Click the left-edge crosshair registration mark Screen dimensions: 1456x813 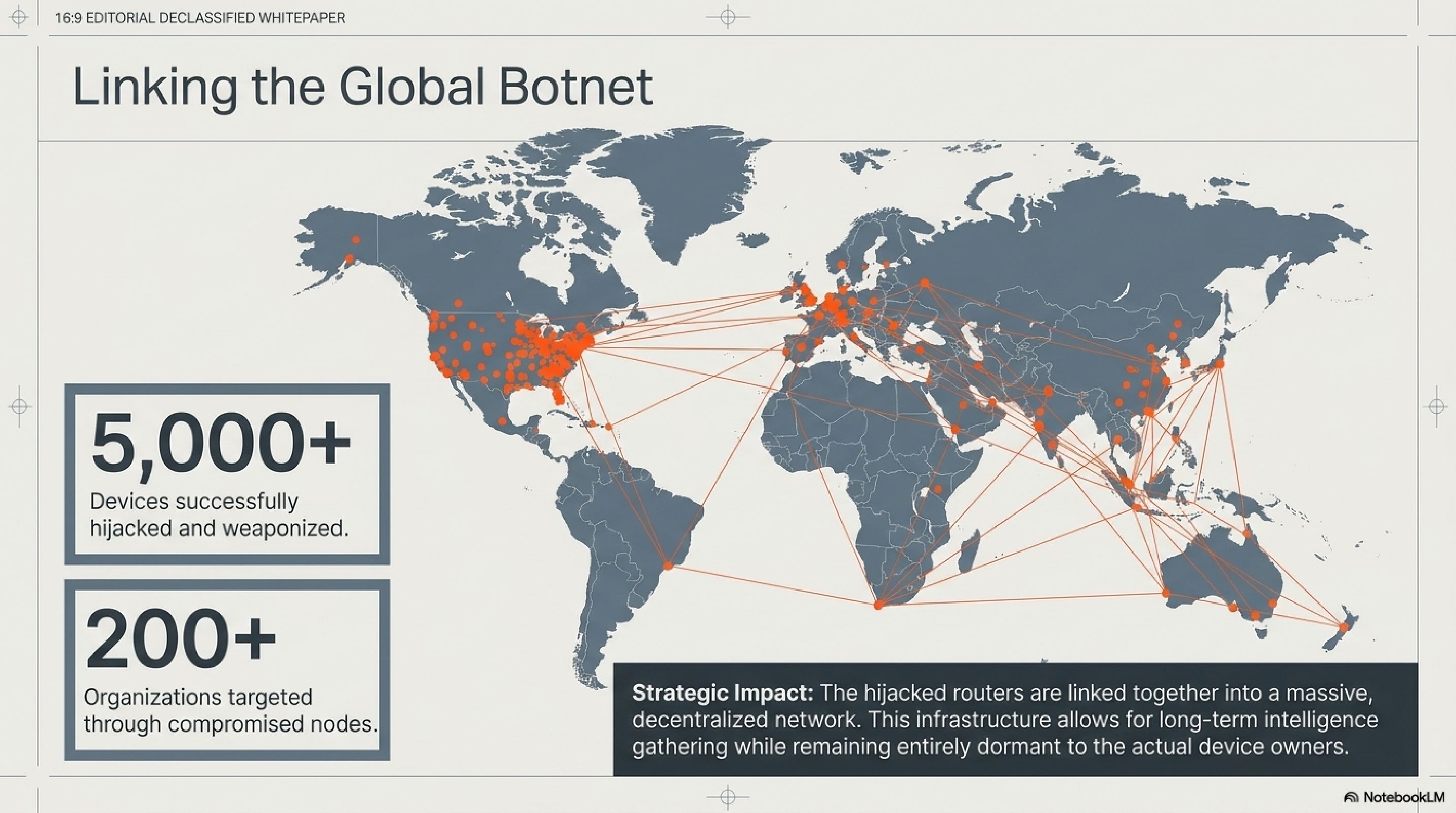point(19,406)
